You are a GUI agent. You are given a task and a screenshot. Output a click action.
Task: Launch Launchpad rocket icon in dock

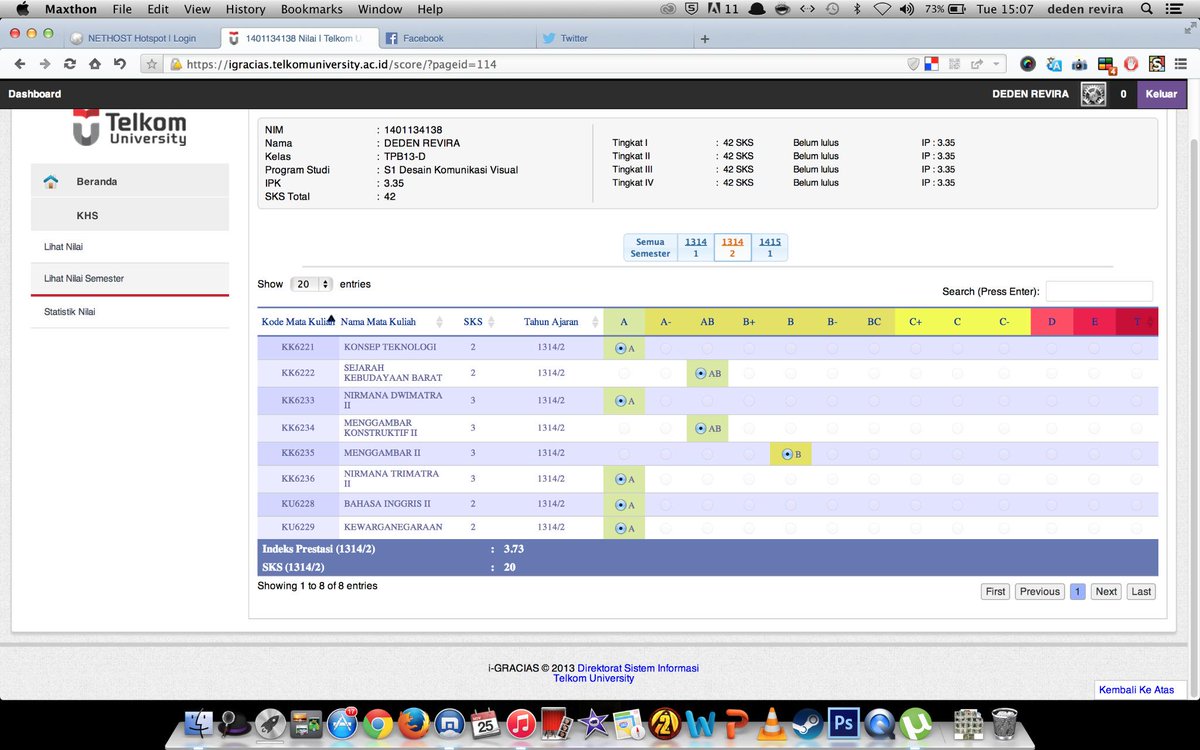click(x=270, y=723)
